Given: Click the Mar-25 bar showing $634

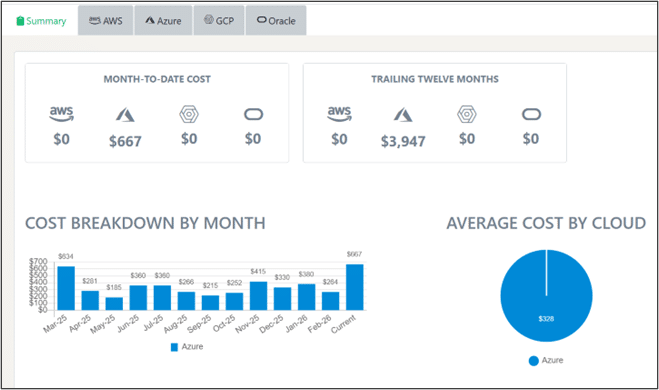Looking at the screenshot, I should tap(66, 288).
